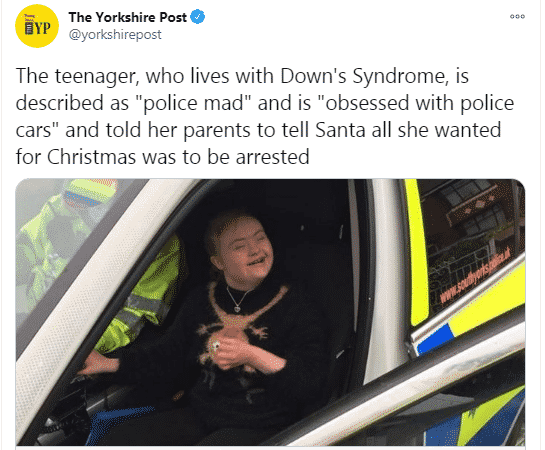Open the three-dot more options menu
The image size is (545, 450).
[517, 16]
